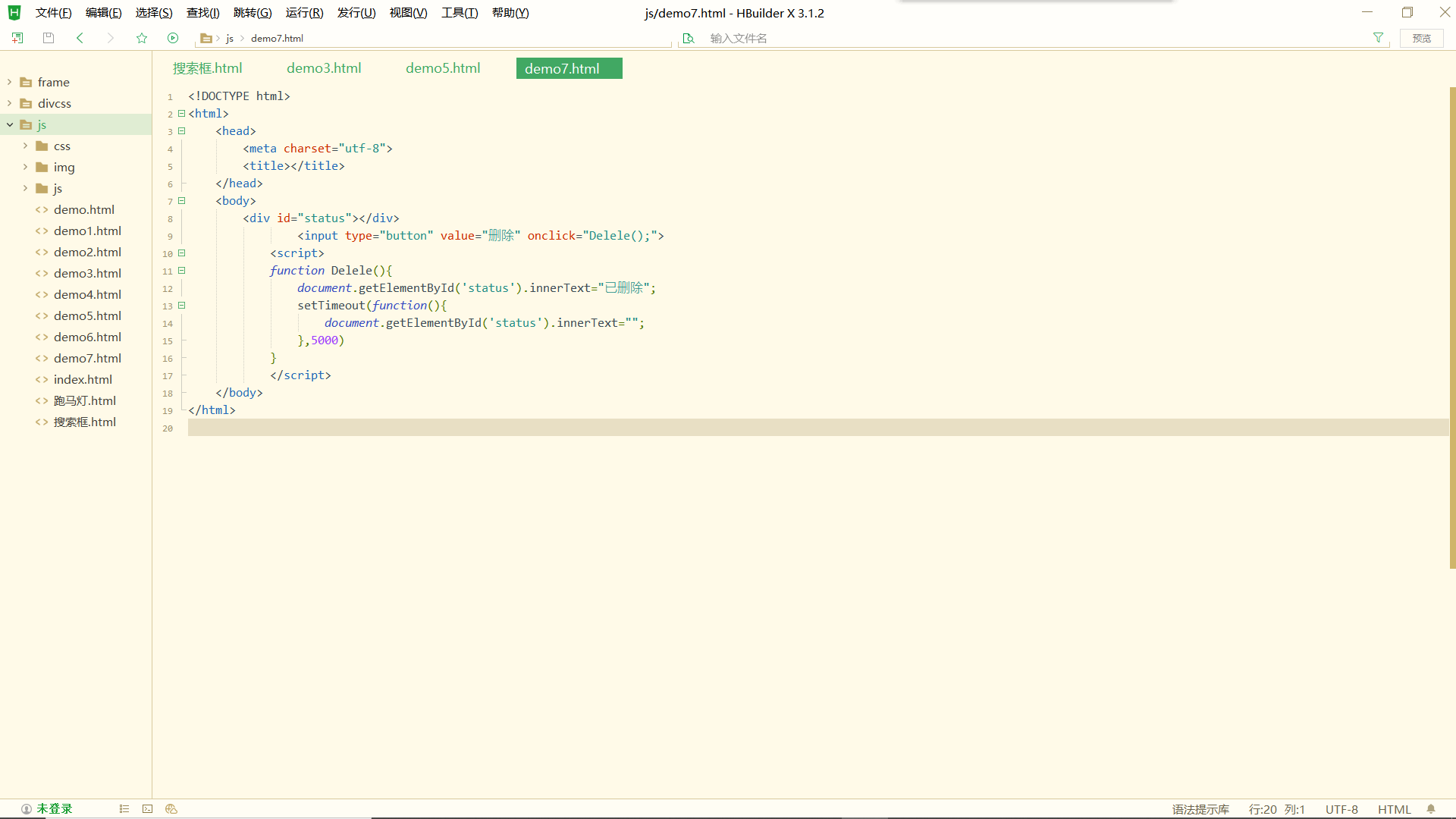Fold the body tag on line 7
The width and height of the screenshot is (1456, 819).
click(182, 201)
